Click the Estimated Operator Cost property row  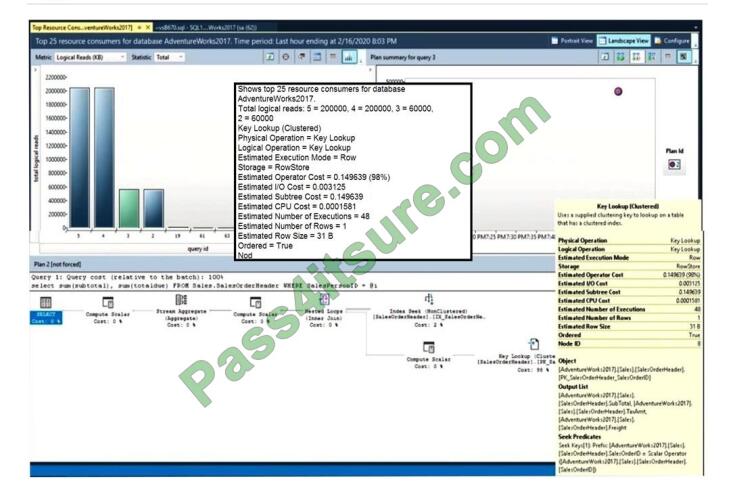click(629, 275)
